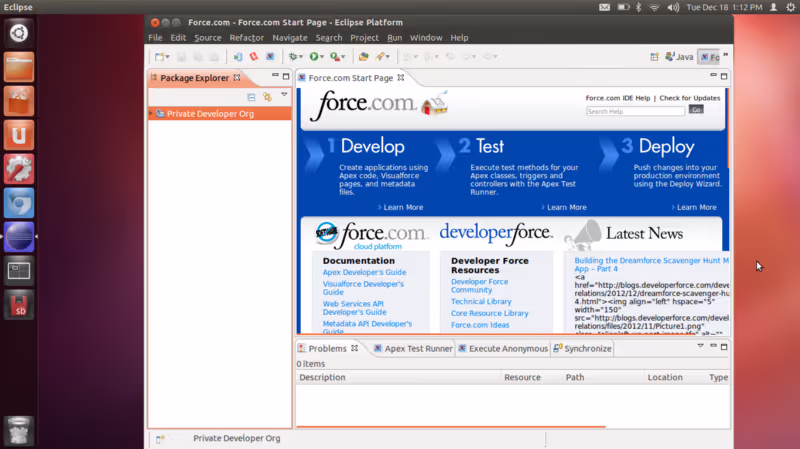Open the Apex Developer's Guide link

[x=364, y=272]
